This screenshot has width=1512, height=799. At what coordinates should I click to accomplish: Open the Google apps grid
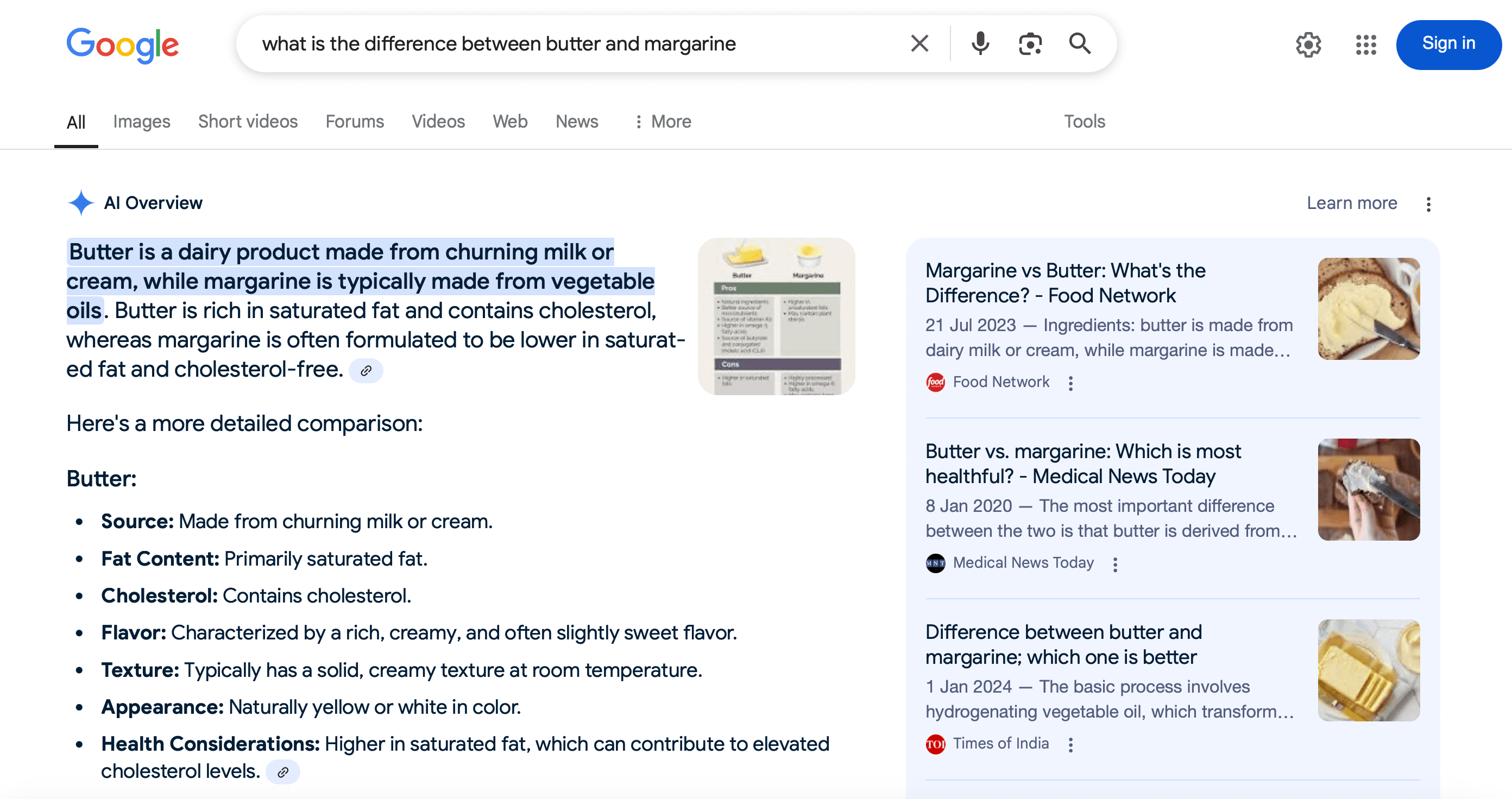(1366, 44)
